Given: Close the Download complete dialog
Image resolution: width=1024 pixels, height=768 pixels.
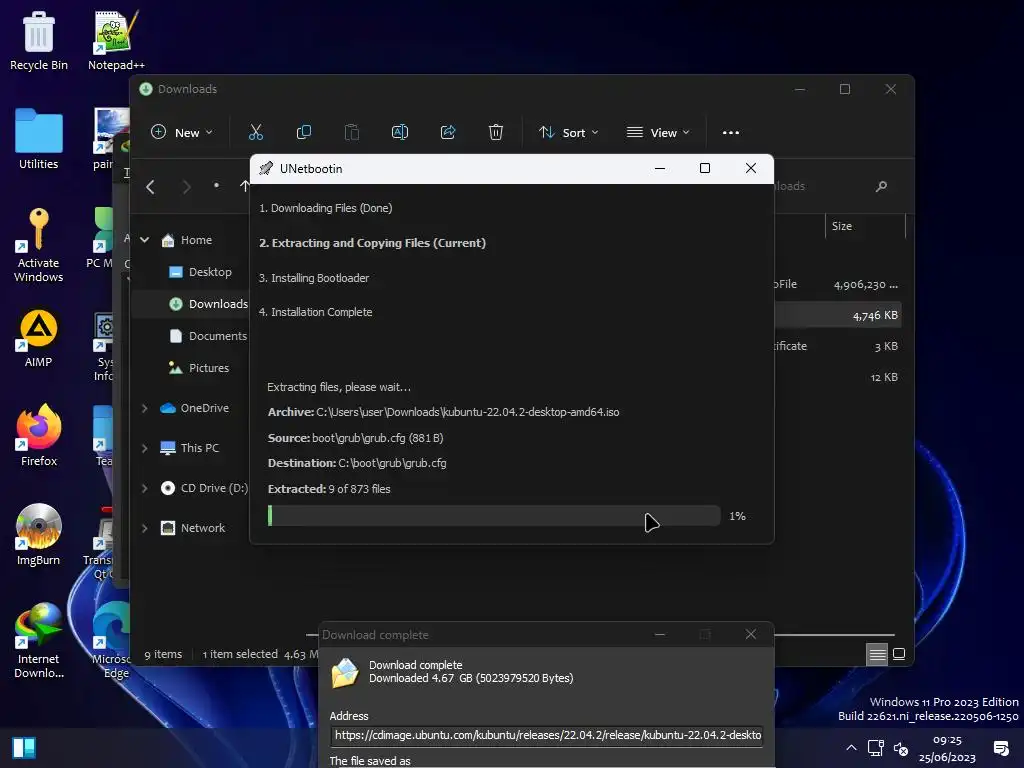Looking at the screenshot, I should pos(751,634).
